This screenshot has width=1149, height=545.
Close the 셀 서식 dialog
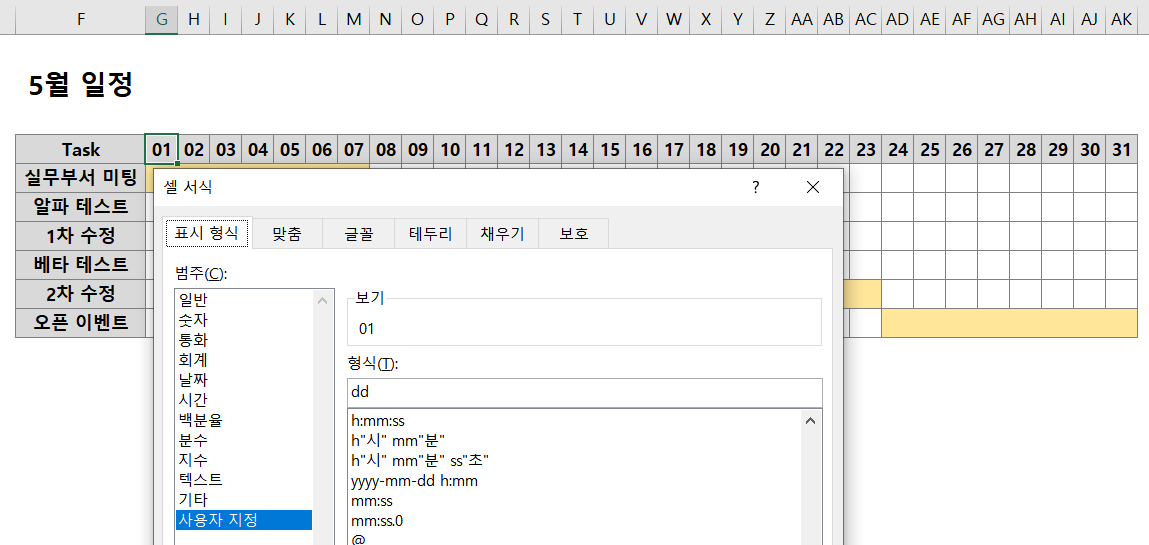coord(813,188)
